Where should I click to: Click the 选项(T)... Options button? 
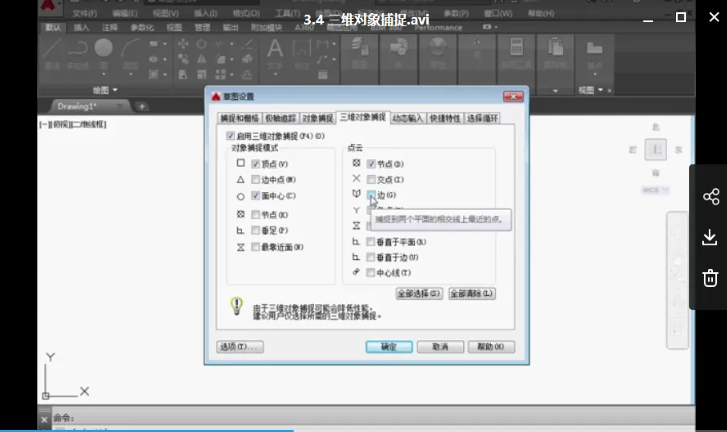coord(240,347)
